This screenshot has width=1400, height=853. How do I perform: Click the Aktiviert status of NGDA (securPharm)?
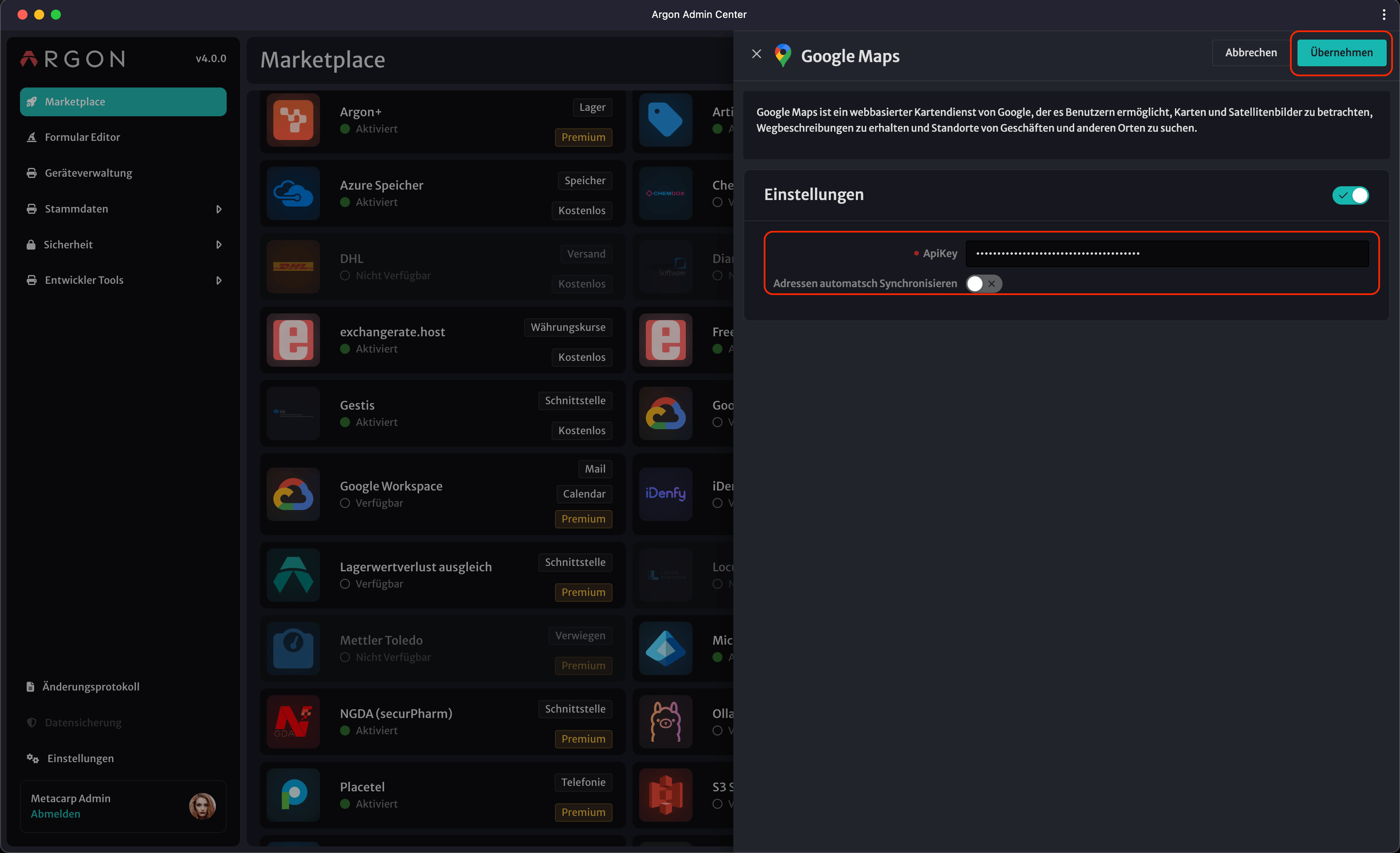[x=369, y=730]
